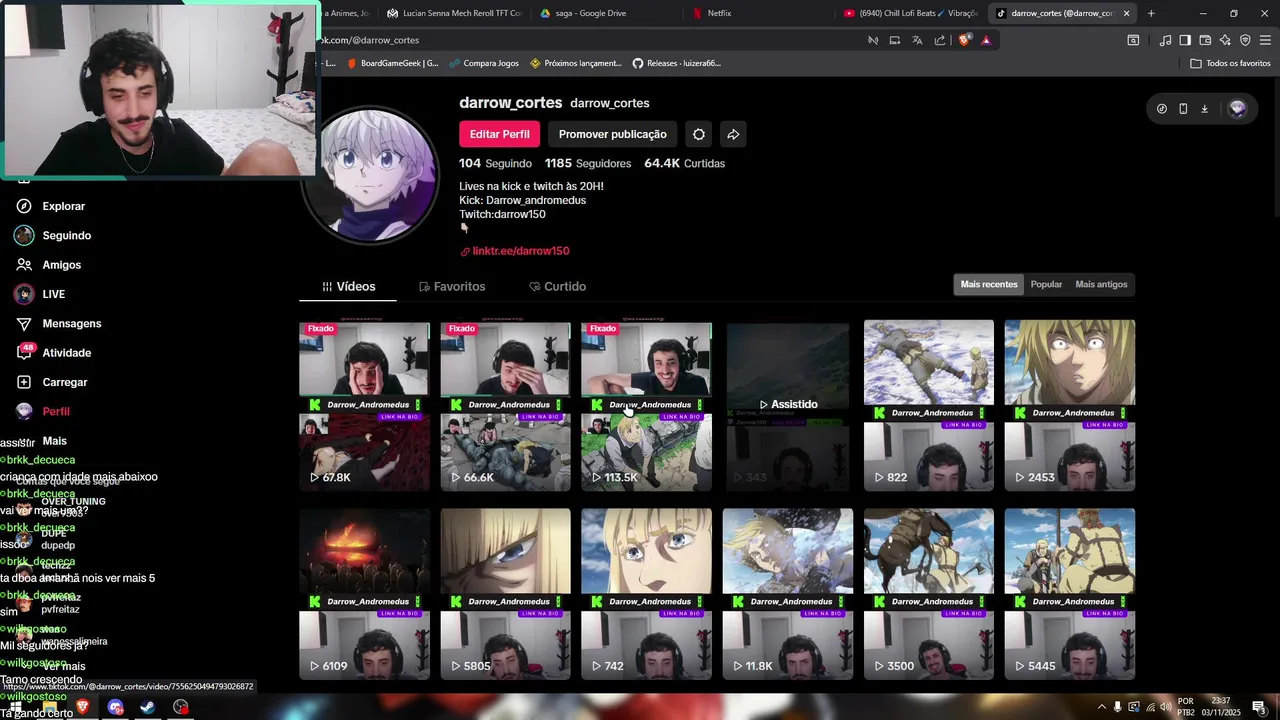Image resolution: width=1280 pixels, height=720 pixels.
Task: Click the tab search icon in toolbar
Action: coord(1133,40)
